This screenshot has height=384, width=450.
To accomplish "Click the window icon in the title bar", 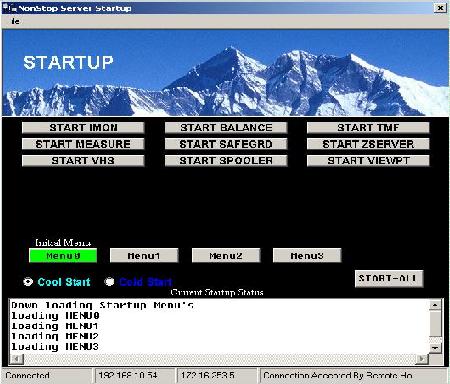I will point(9,8).
